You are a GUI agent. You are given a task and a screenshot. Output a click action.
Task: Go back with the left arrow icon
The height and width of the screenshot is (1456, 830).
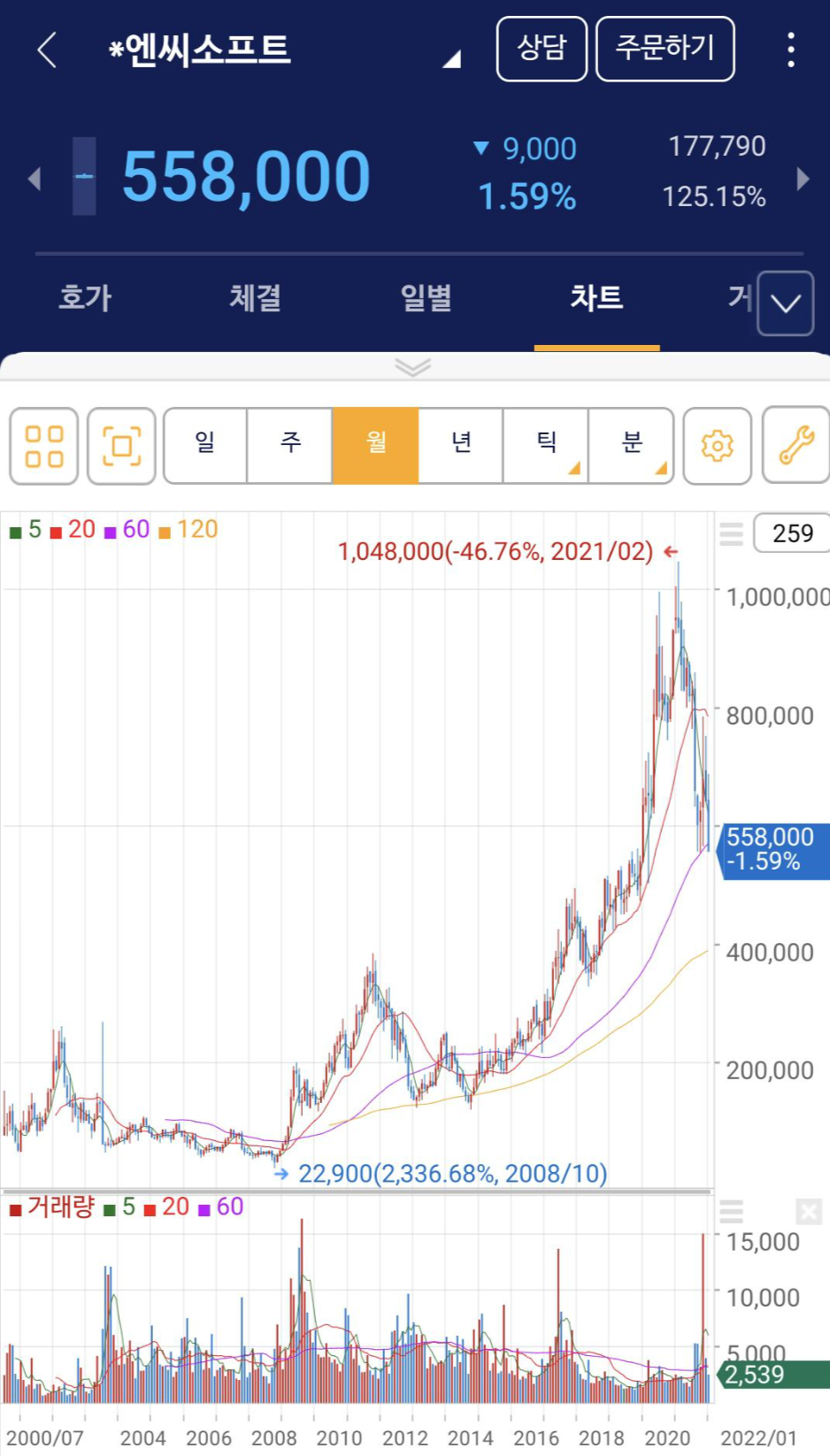coord(48,50)
